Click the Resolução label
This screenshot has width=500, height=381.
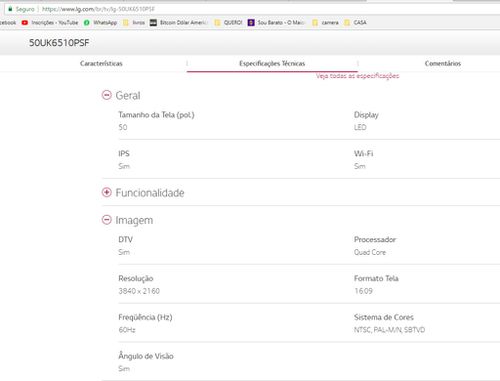pyautogui.click(x=136, y=279)
